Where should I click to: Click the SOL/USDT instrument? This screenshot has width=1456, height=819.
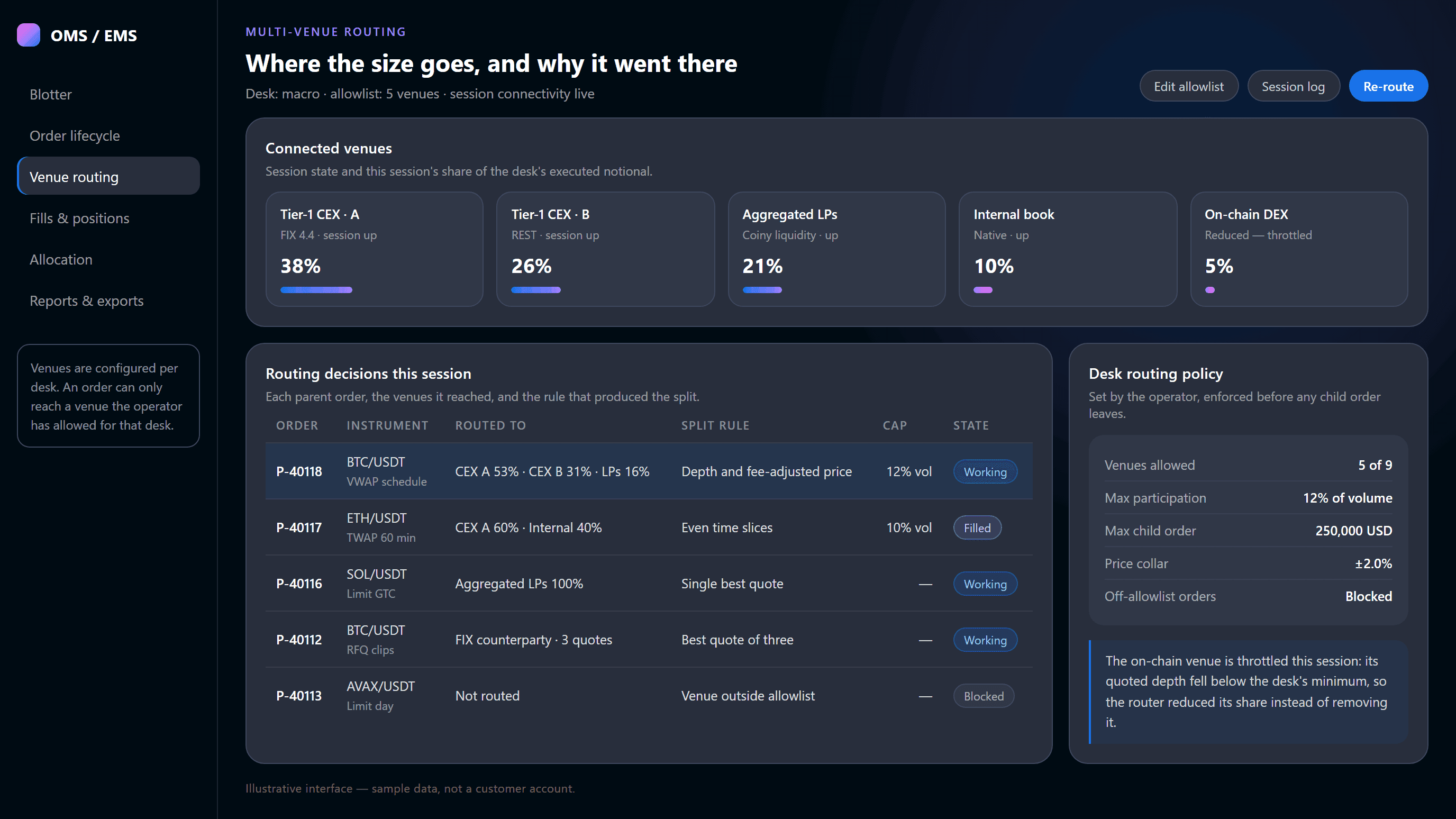[x=377, y=574]
